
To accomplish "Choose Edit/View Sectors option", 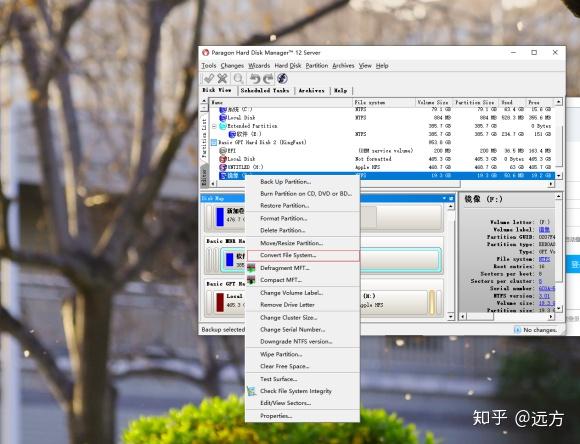I will tap(302, 403).
